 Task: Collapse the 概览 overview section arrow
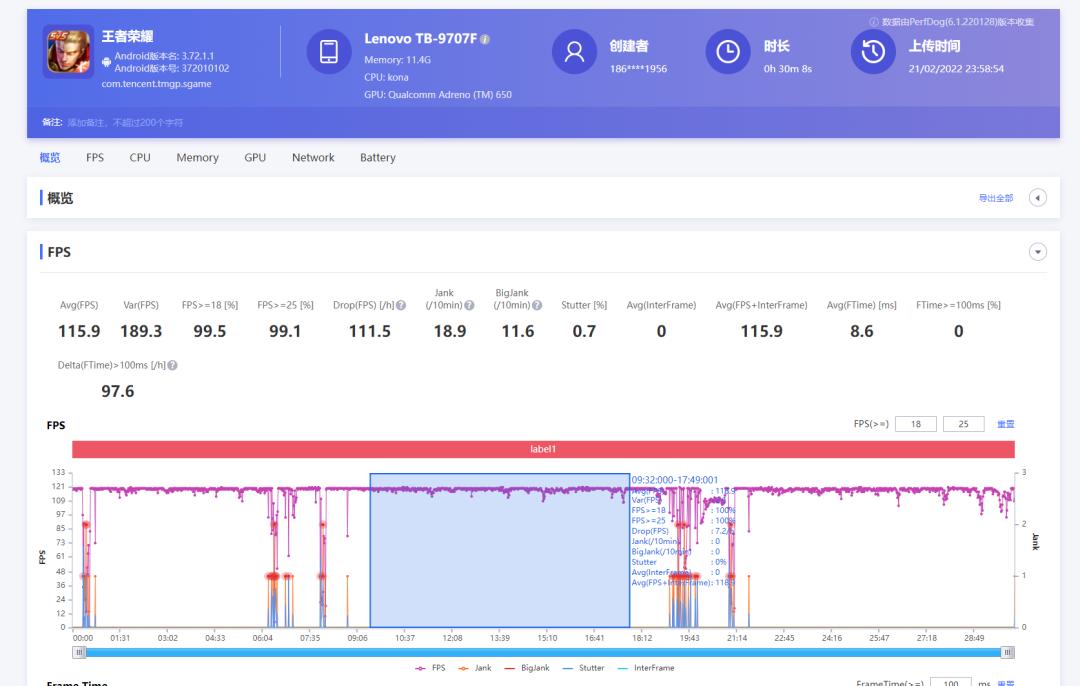[x=1037, y=198]
